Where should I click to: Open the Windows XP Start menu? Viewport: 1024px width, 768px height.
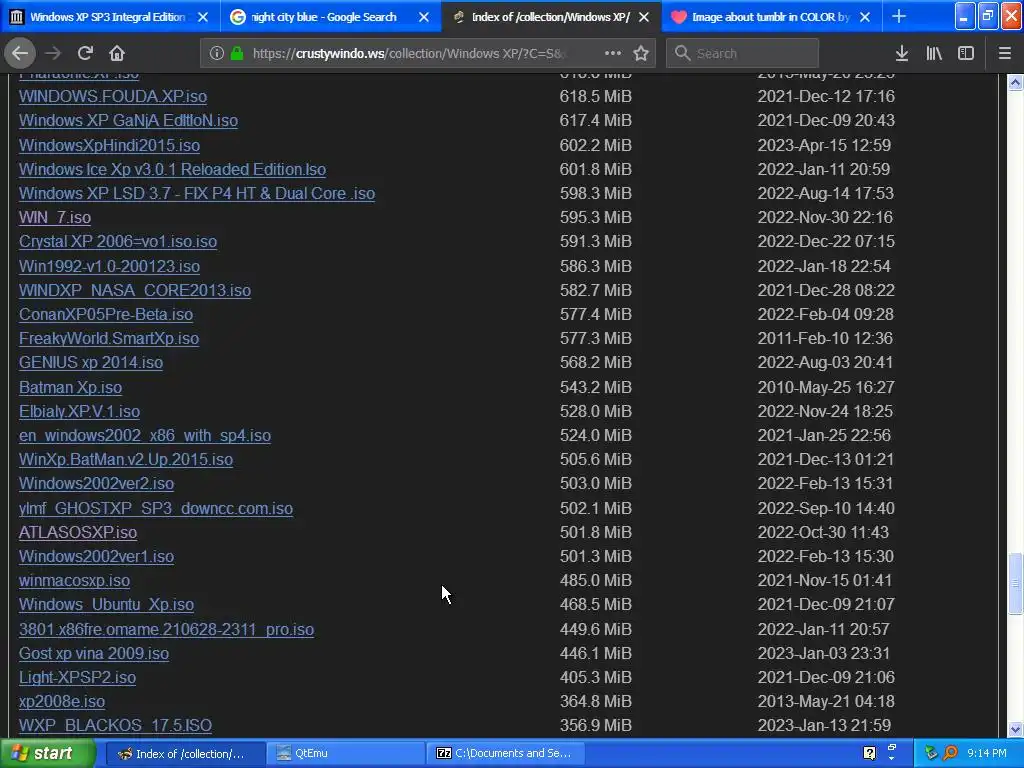coord(47,754)
